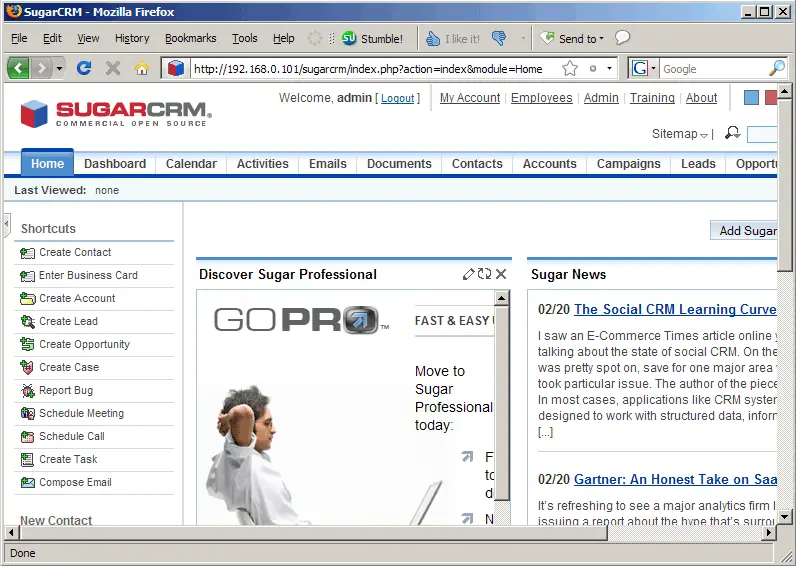This screenshot has height=566, width=796.
Task: Open the Edit menu
Action: pos(52,38)
